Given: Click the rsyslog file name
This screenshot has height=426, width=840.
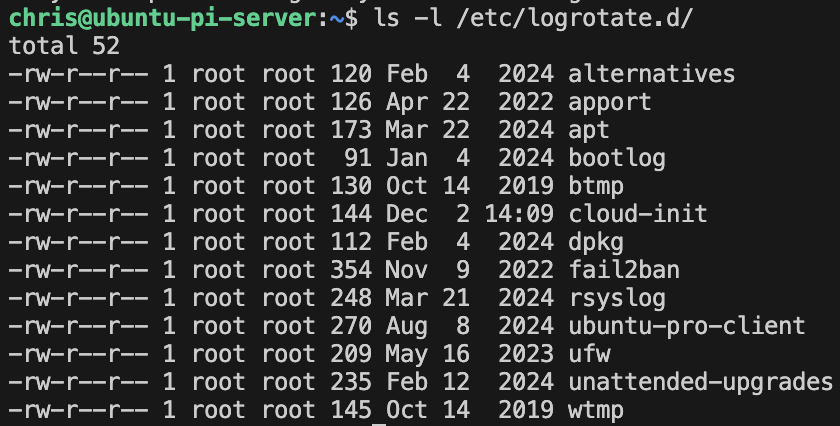Looking at the screenshot, I should 616,298.
